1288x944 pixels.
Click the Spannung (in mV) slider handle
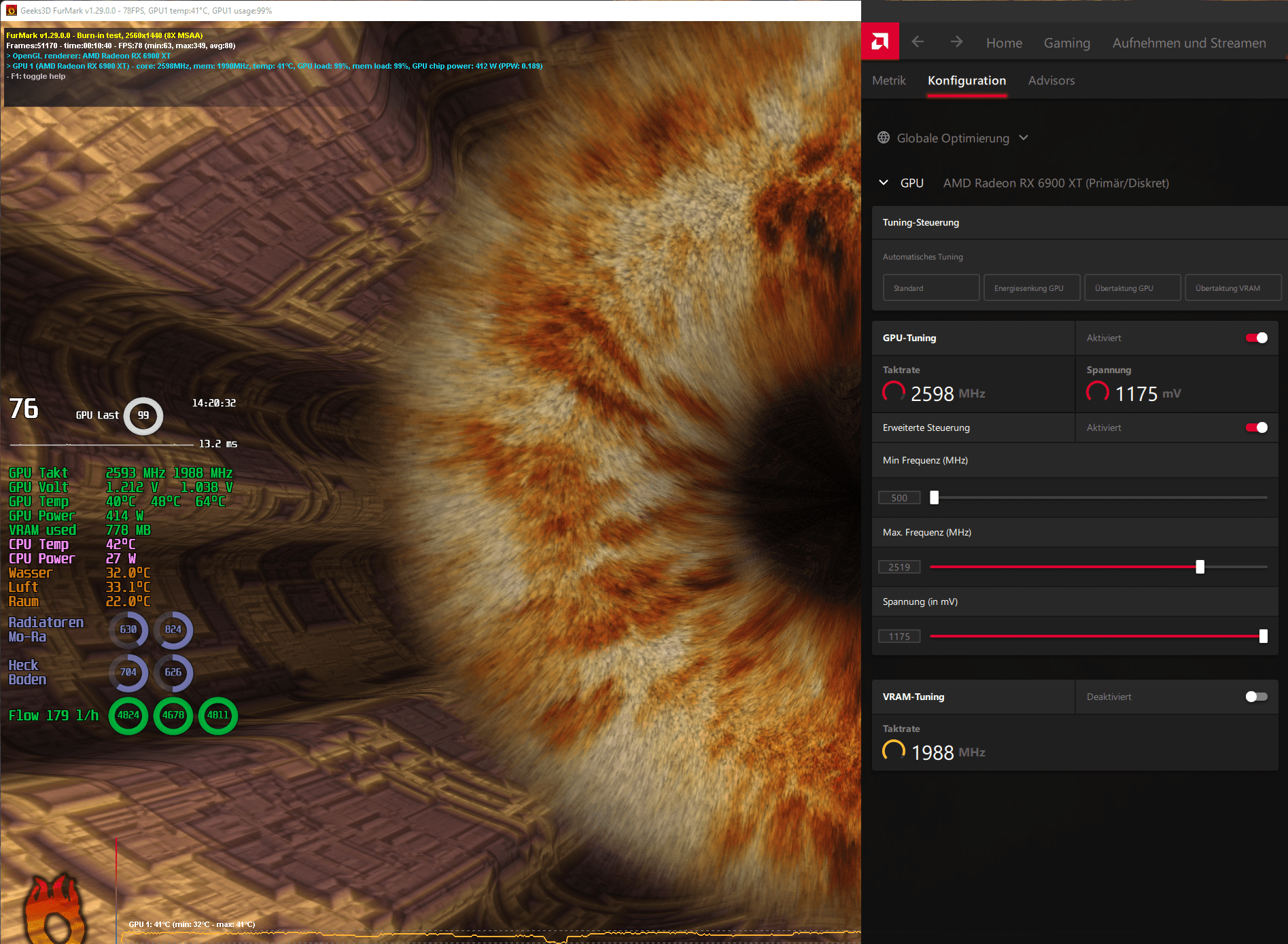click(x=1264, y=636)
